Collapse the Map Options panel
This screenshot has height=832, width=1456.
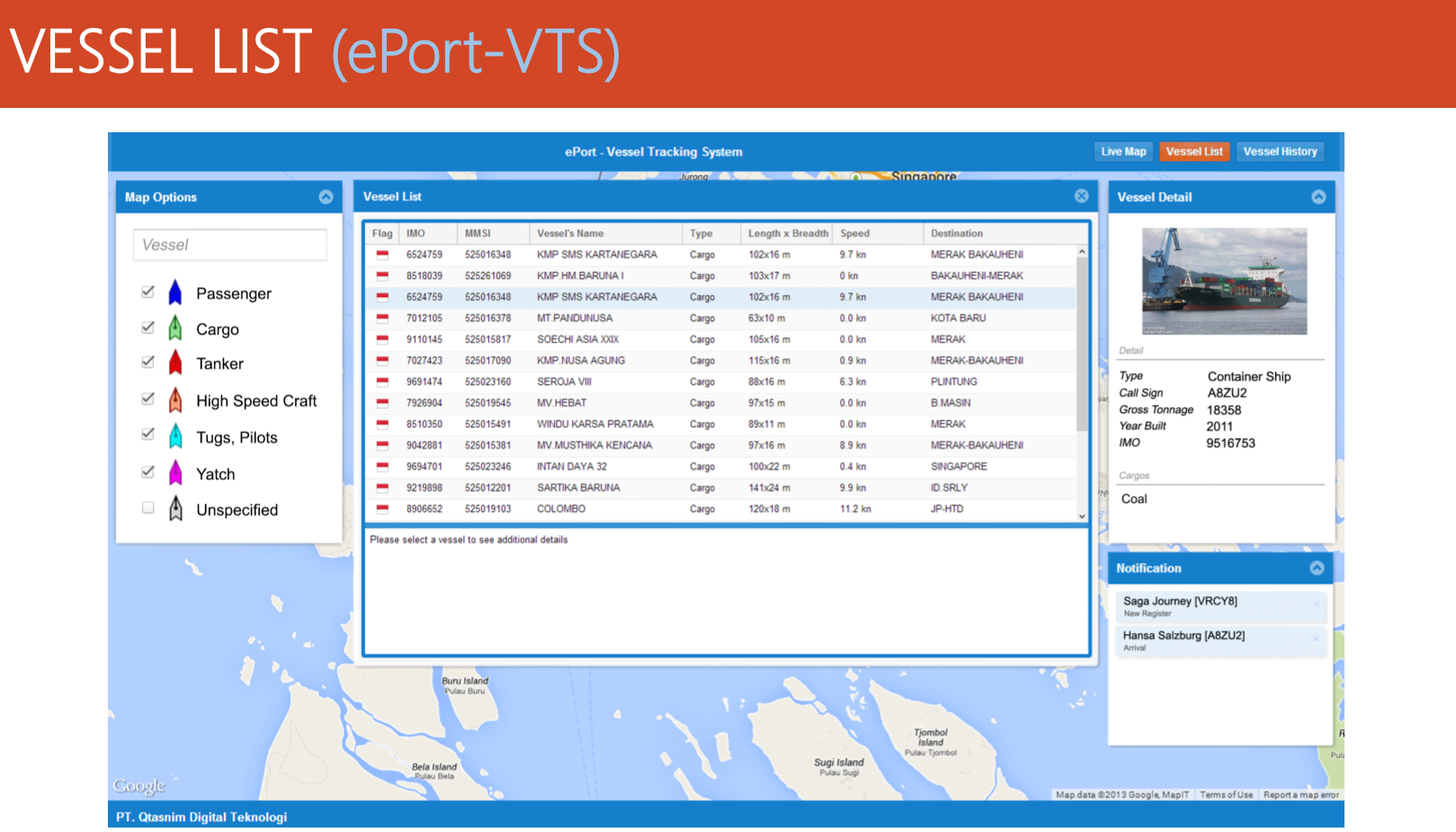pos(326,197)
